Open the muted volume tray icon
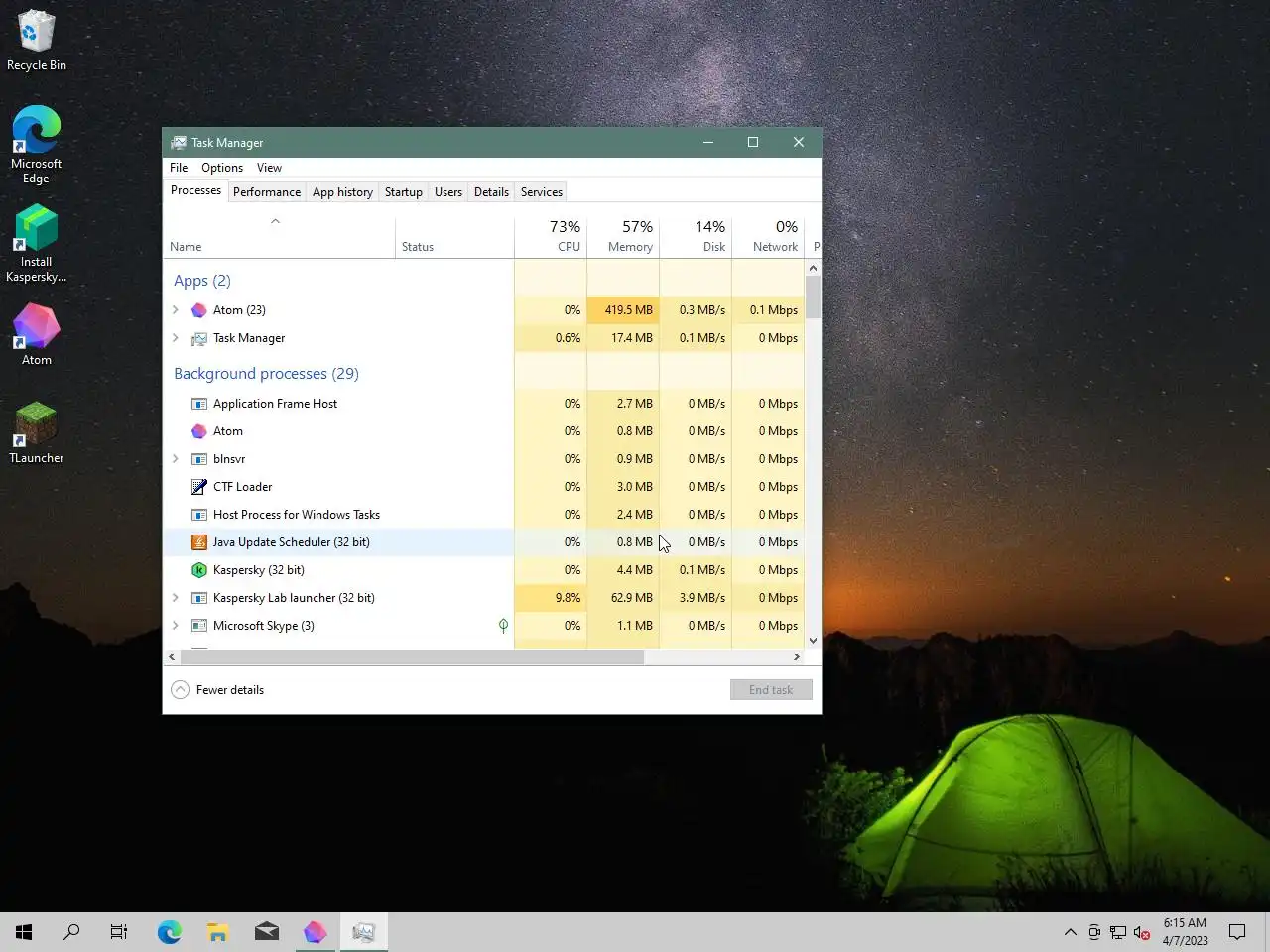The image size is (1270, 952). pos(1142,932)
